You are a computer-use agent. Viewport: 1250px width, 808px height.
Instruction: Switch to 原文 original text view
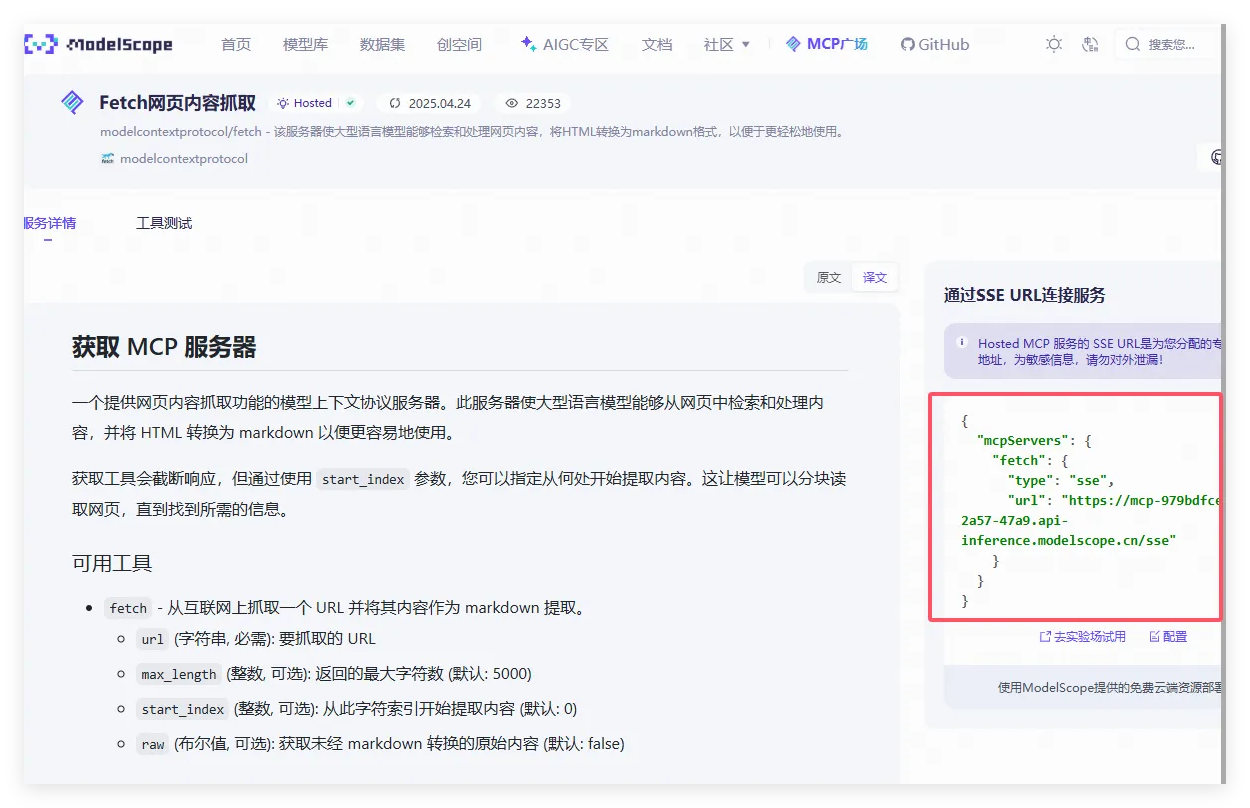click(x=829, y=277)
